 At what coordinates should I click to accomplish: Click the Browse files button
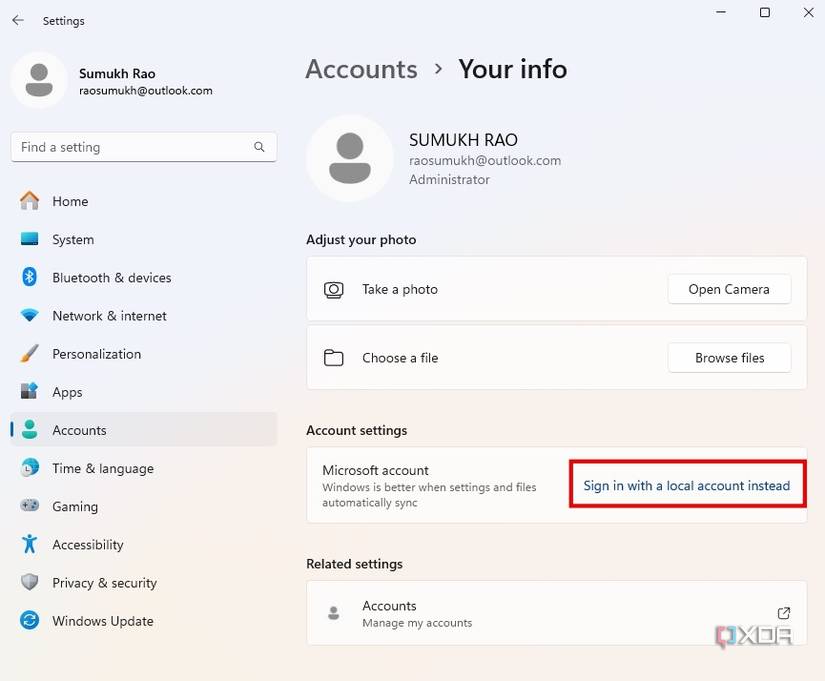(x=729, y=358)
